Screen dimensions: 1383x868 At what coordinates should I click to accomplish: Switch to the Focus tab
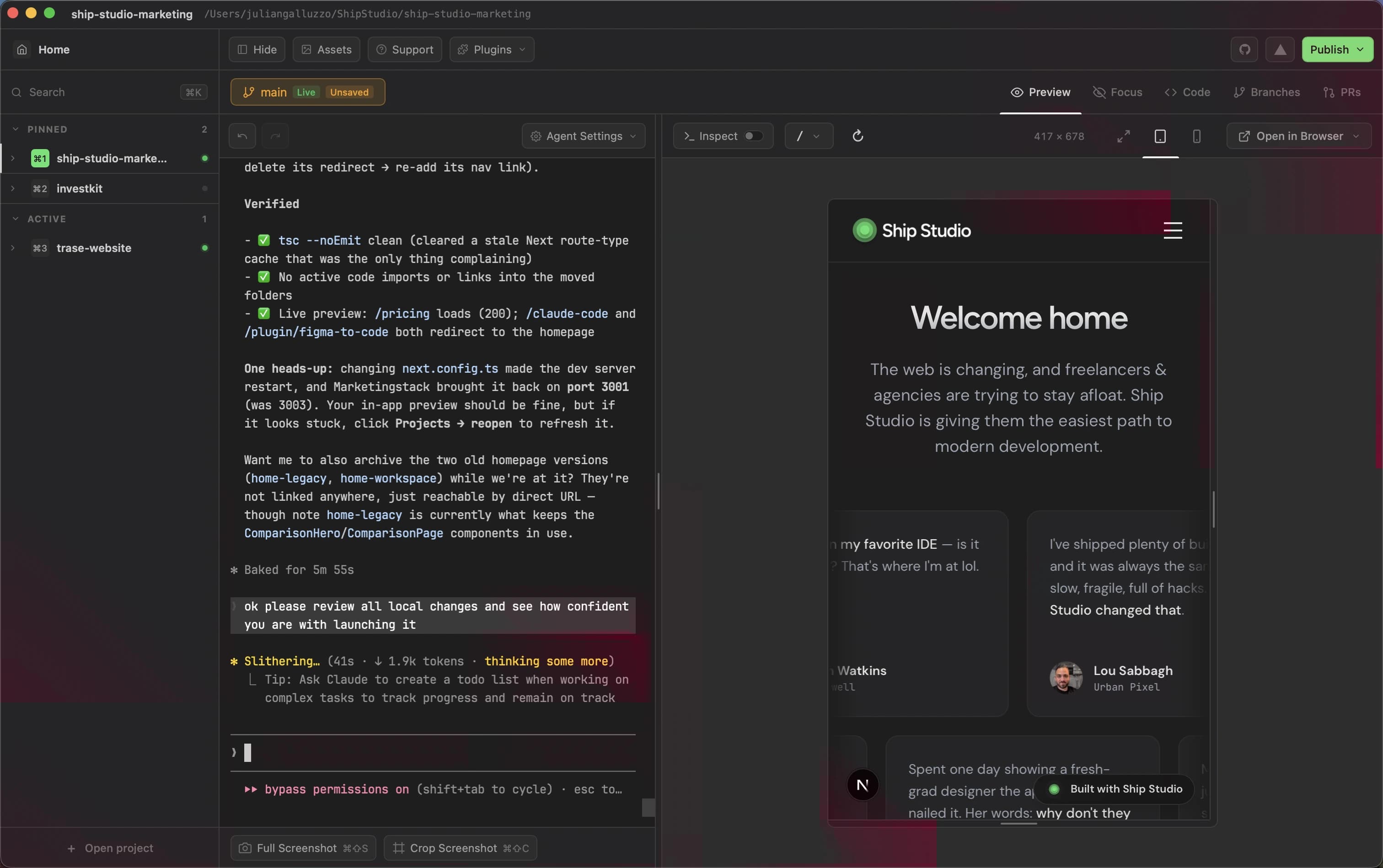click(1117, 92)
